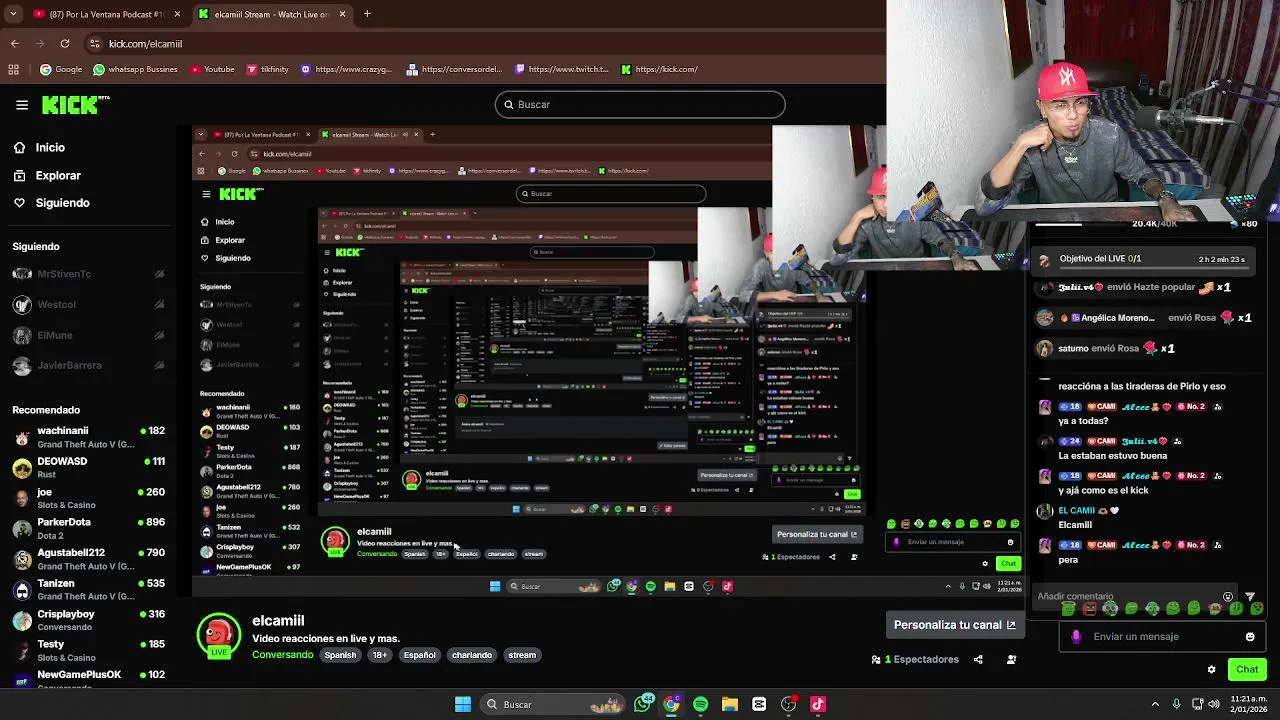This screenshot has height=720, width=1280.
Task: Open JavierBarrera's followed channel
Action: 88,365
